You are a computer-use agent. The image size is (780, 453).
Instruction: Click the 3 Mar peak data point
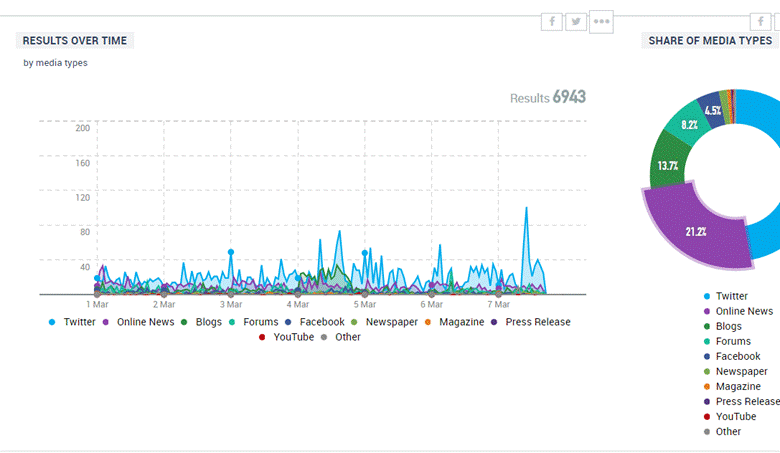pos(231,252)
